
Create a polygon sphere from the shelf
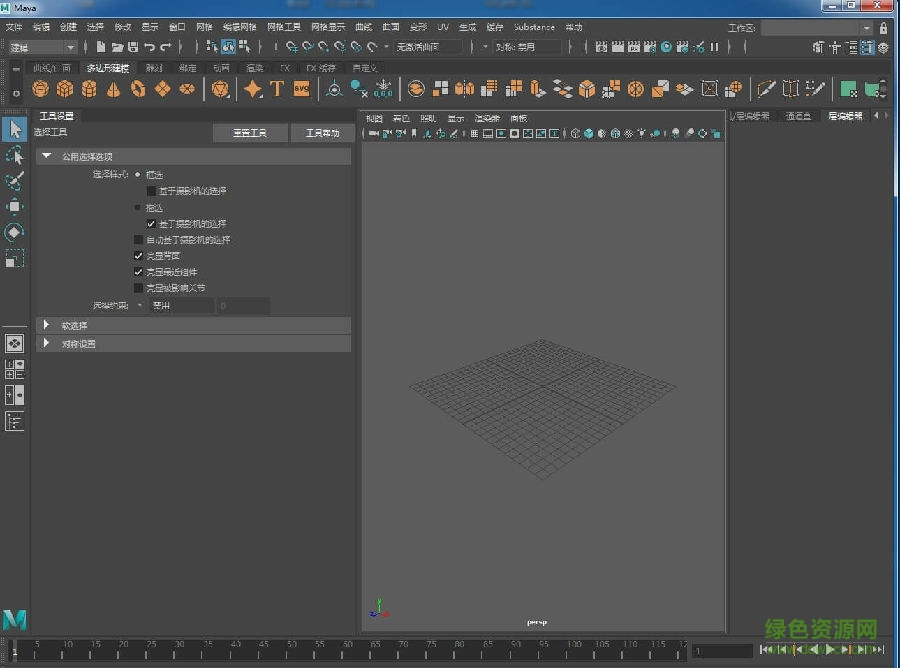pos(40,89)
